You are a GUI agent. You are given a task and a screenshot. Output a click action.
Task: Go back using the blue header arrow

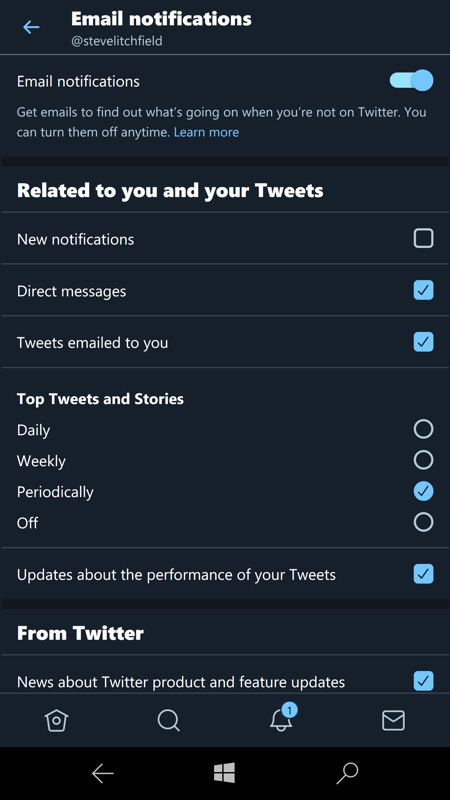click(31, 27)
